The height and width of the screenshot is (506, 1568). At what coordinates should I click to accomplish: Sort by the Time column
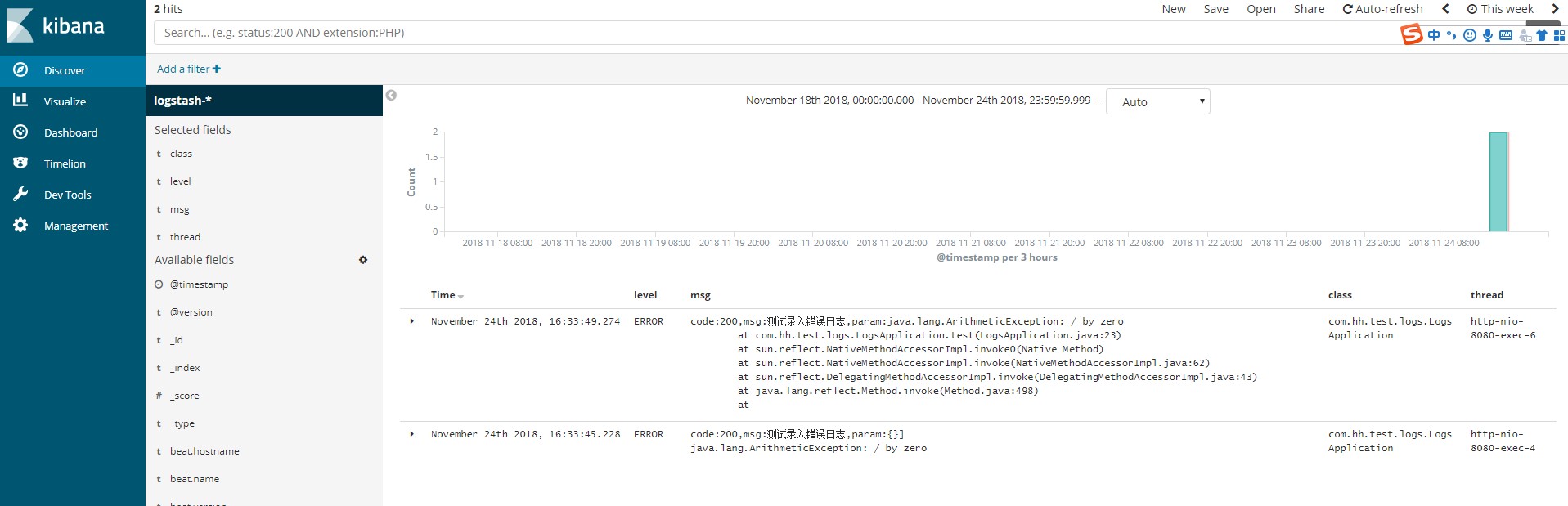(x=447, y=295)
